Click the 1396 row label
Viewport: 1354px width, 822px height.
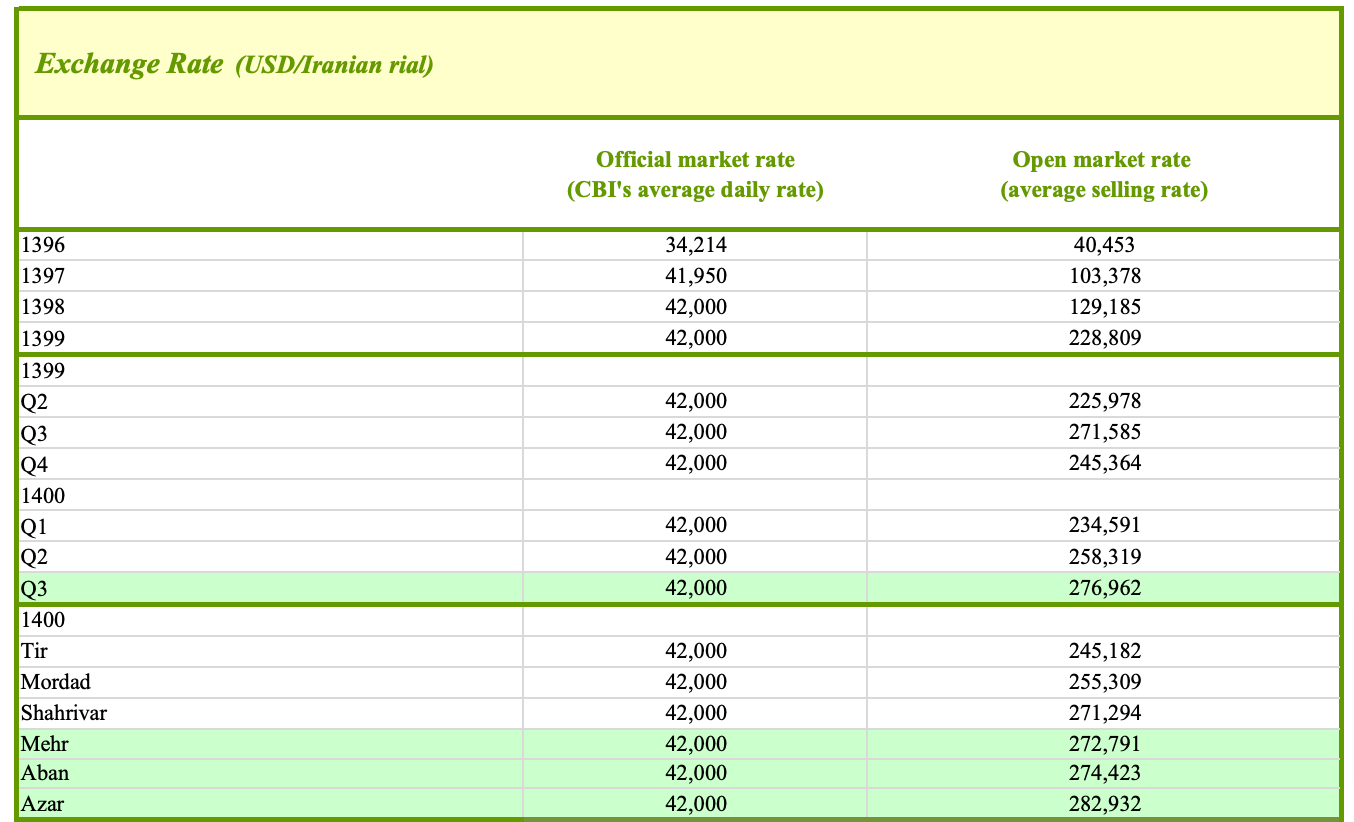pos(42,244)
